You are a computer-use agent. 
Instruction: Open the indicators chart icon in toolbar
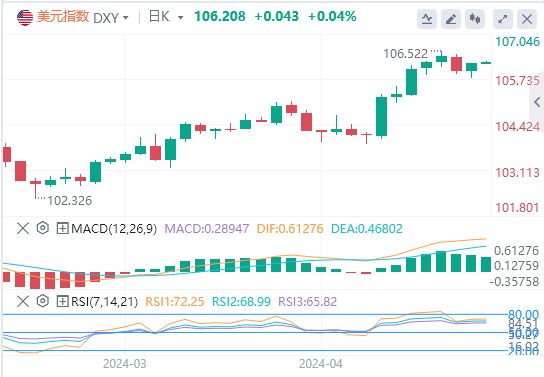pyautogui.click(x=427, y=19)
